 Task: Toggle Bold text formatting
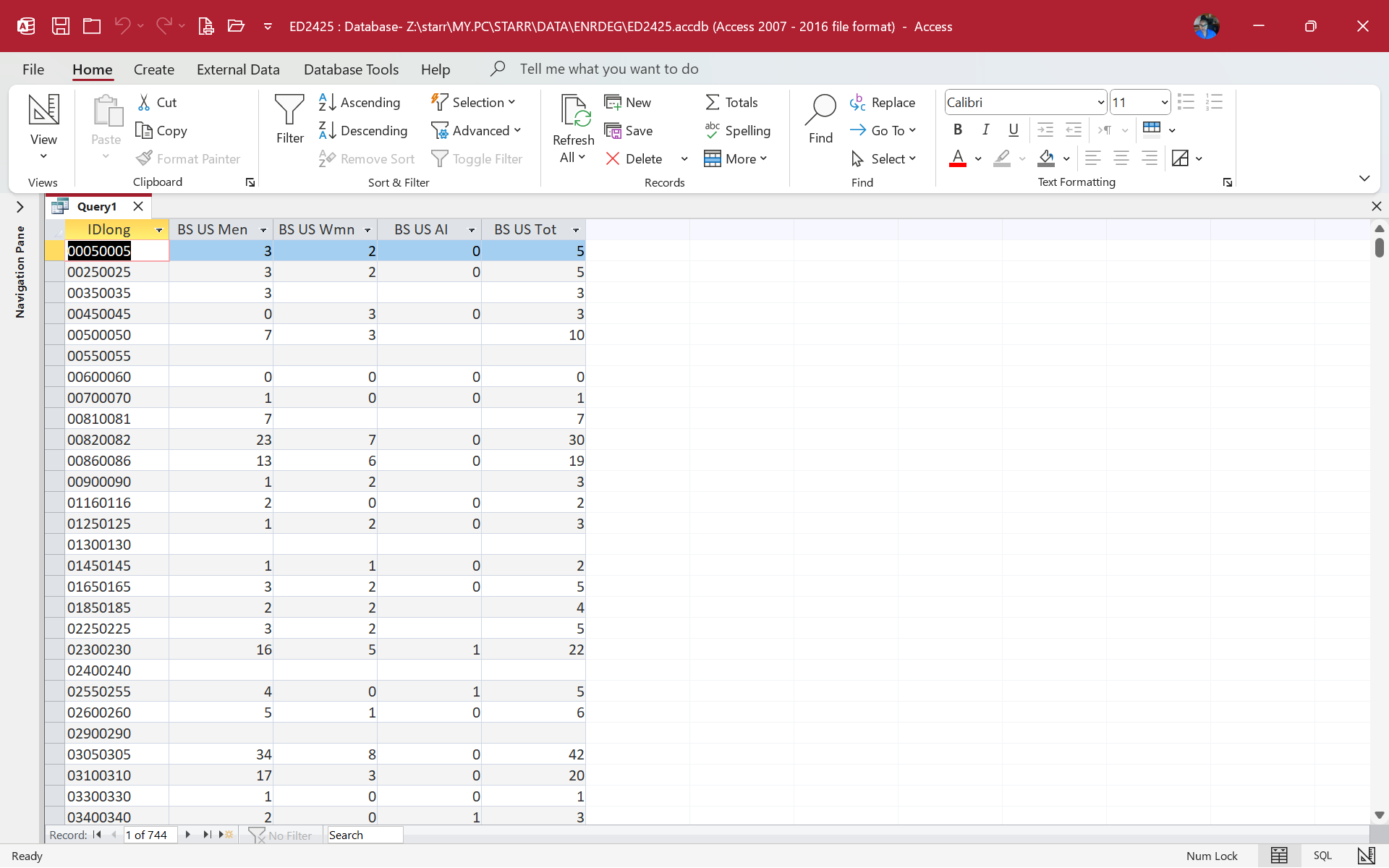(958, 129)
